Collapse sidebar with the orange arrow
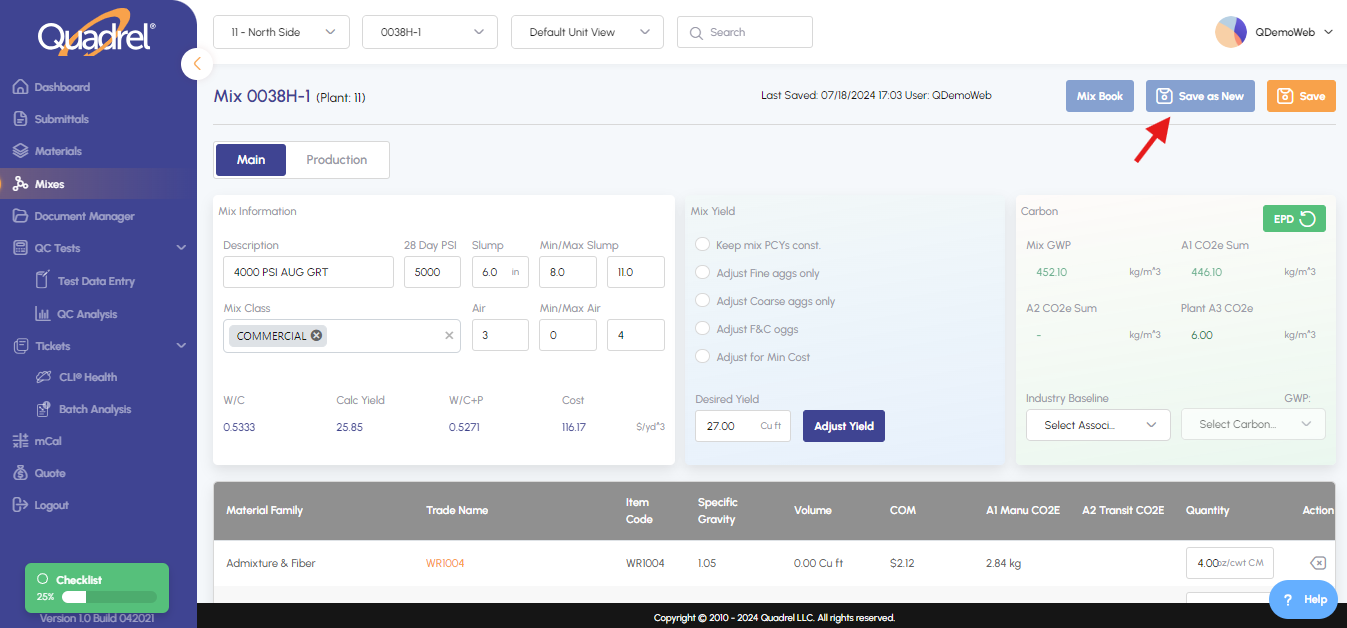This screenshot has width=1347, height=628. [197, 64]
